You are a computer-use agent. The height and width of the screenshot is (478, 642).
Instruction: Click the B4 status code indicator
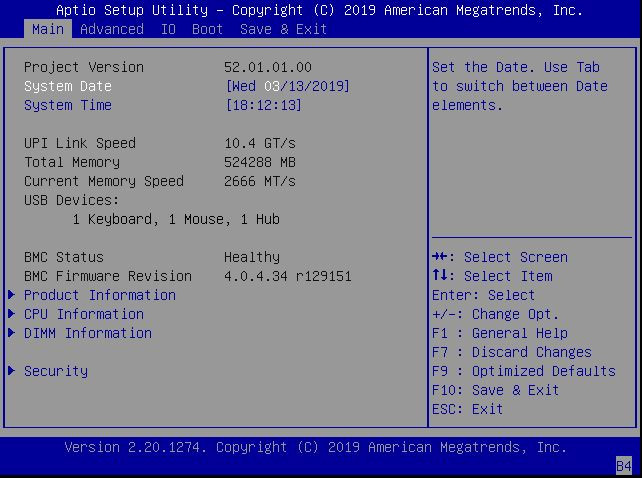click(x=624, y=466)
